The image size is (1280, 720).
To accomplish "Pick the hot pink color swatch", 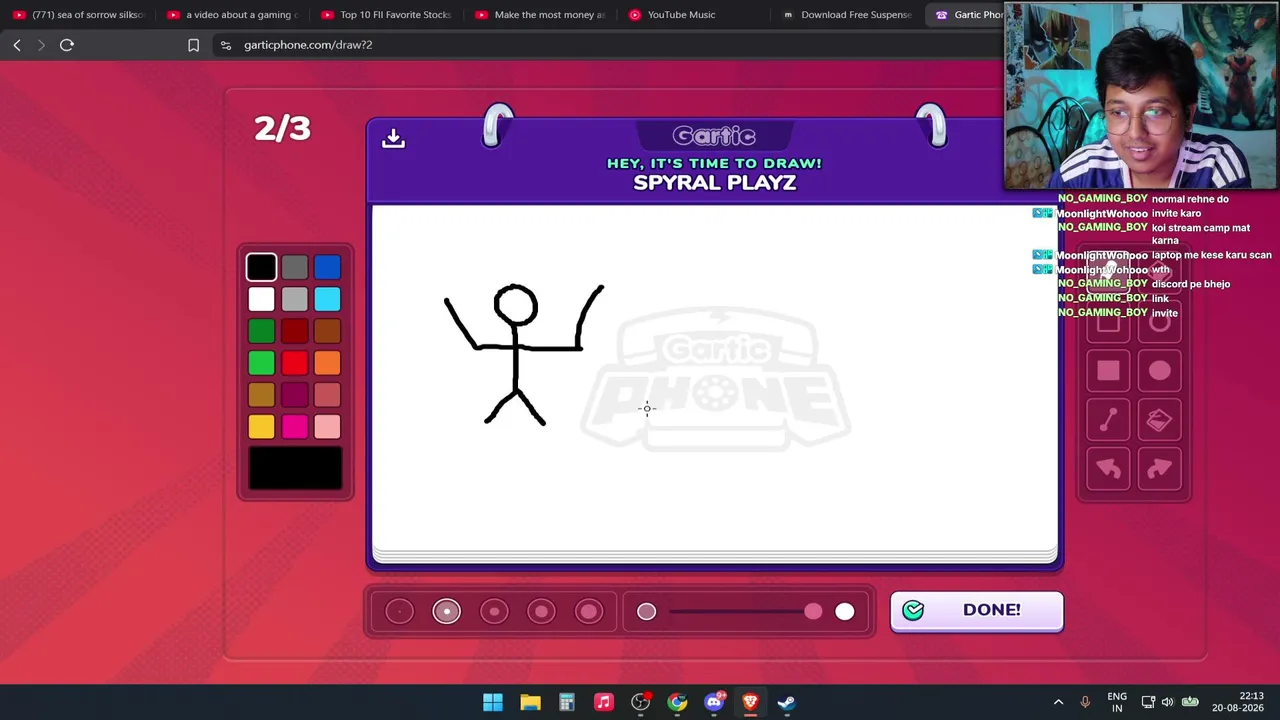I will click(294, 427).
